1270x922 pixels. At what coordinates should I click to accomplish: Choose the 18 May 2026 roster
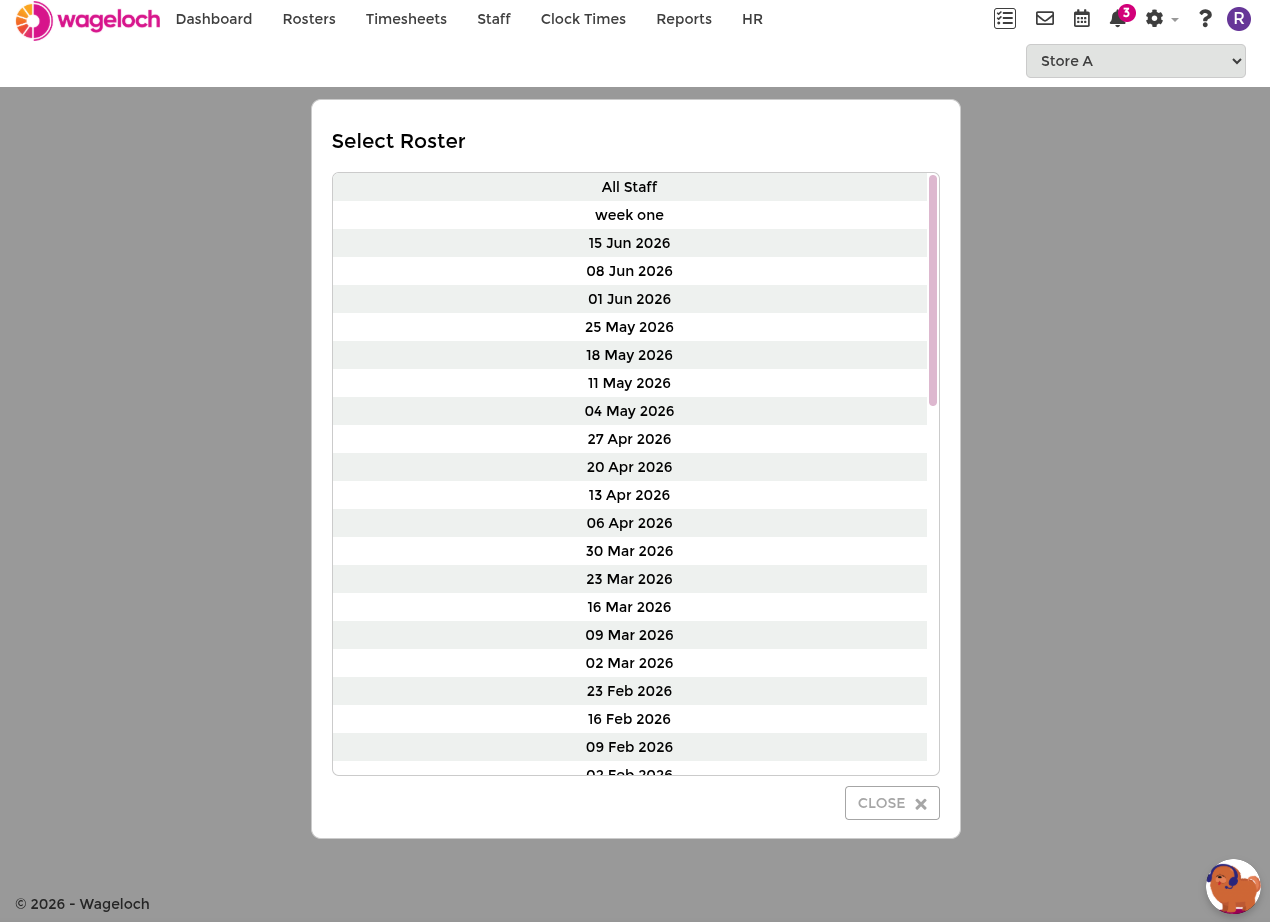[x=630, y=355]
